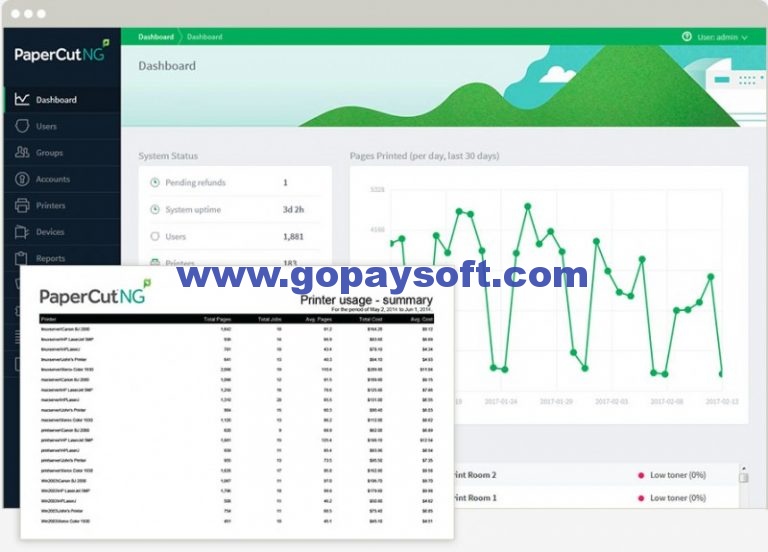Click the Print Room 1 row label
Viewport: 768px width, 552px height.
[475, 498]
